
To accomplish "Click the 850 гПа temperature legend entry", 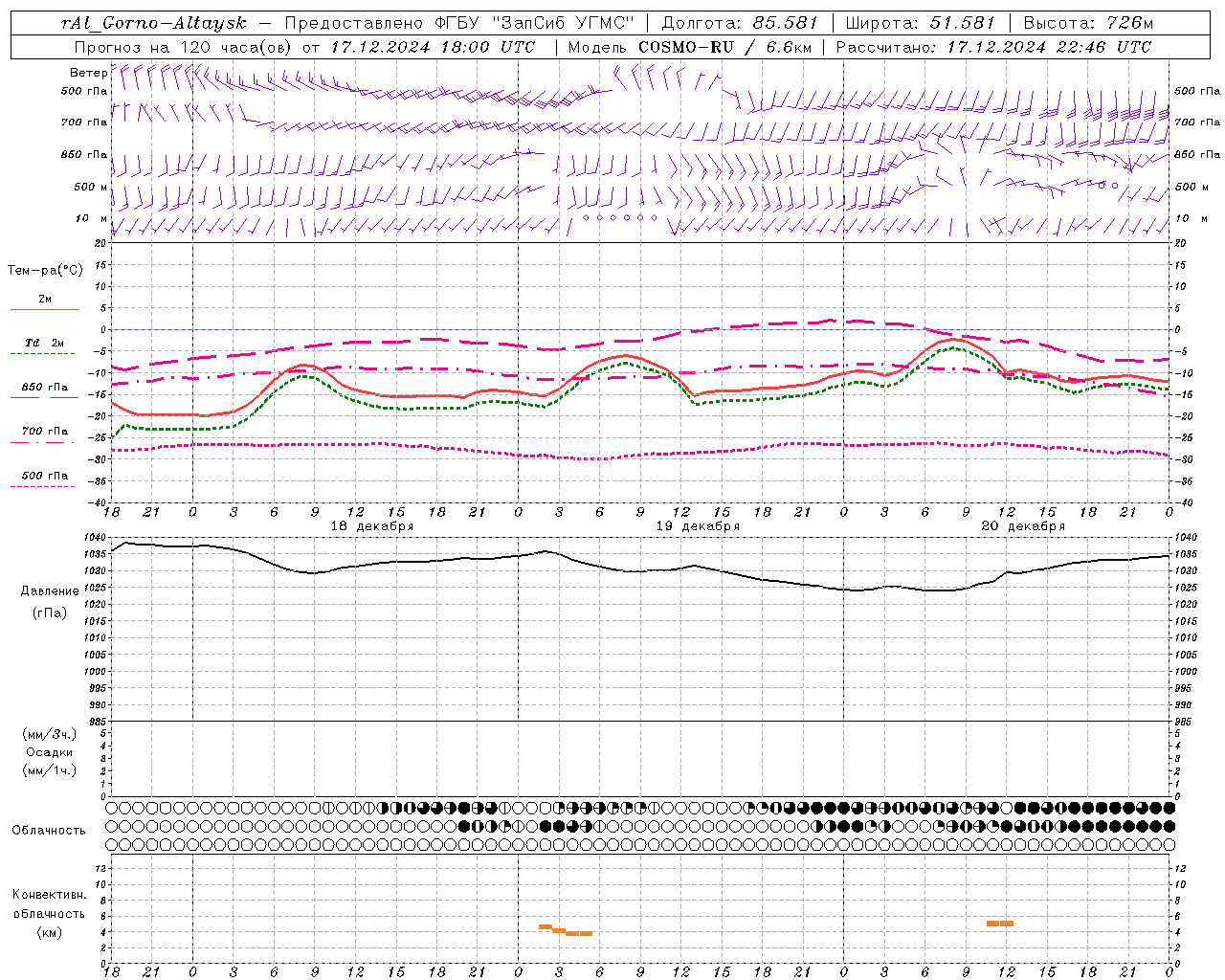I will tap(44, 388).
